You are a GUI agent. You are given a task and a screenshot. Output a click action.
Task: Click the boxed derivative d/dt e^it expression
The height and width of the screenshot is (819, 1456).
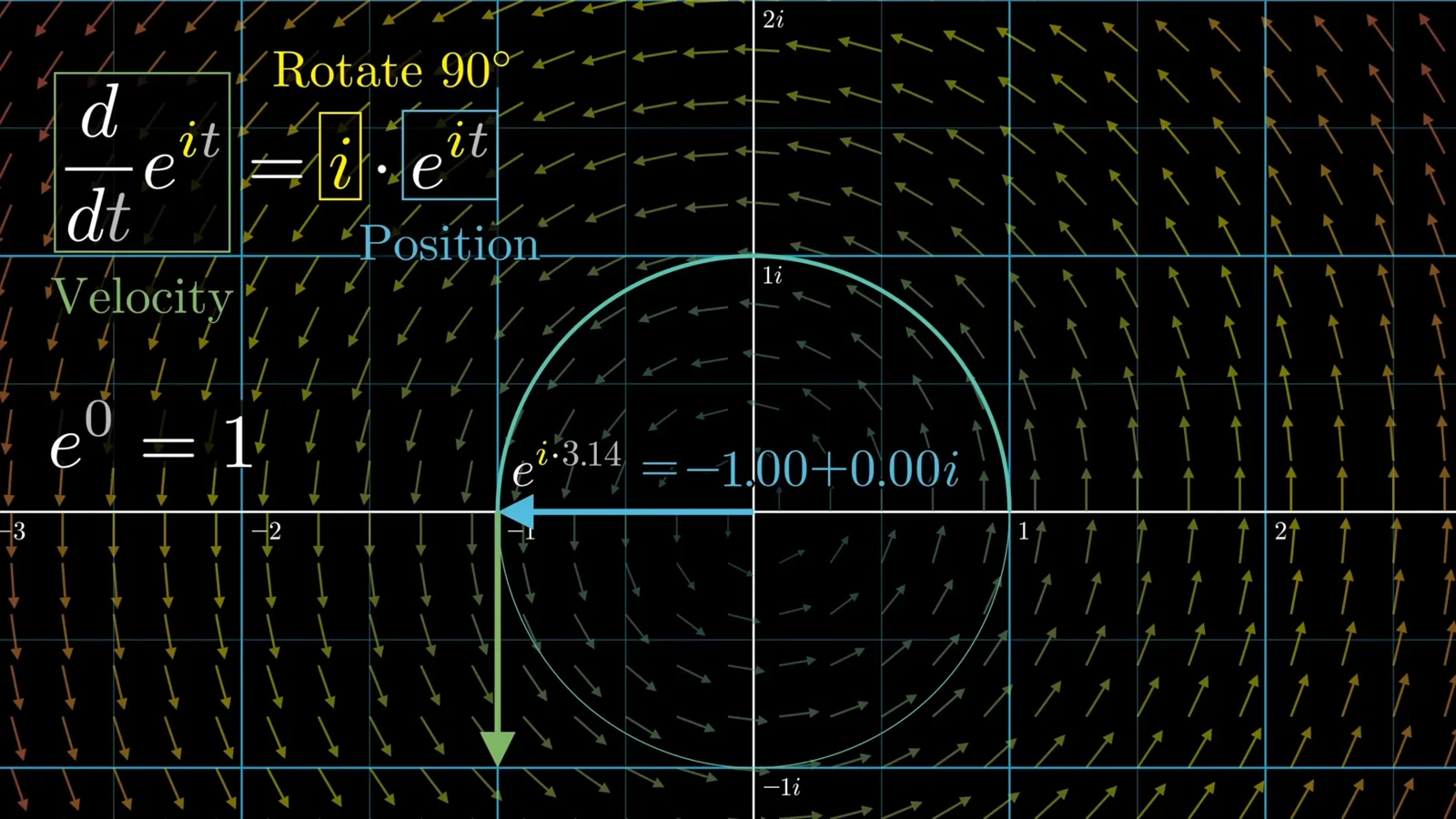click(x=142, y=162)
